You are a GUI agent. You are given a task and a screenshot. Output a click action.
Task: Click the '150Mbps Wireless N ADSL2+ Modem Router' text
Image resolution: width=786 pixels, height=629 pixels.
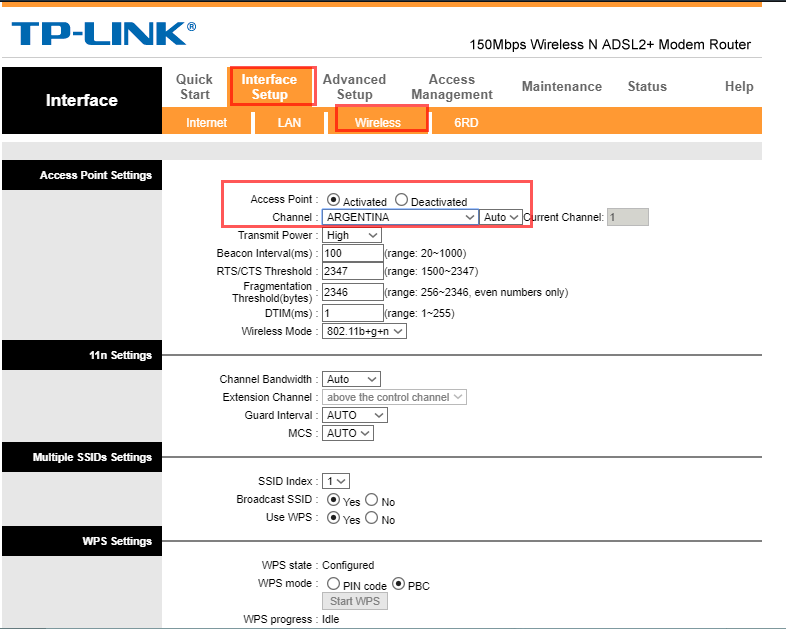pos(610,45)
